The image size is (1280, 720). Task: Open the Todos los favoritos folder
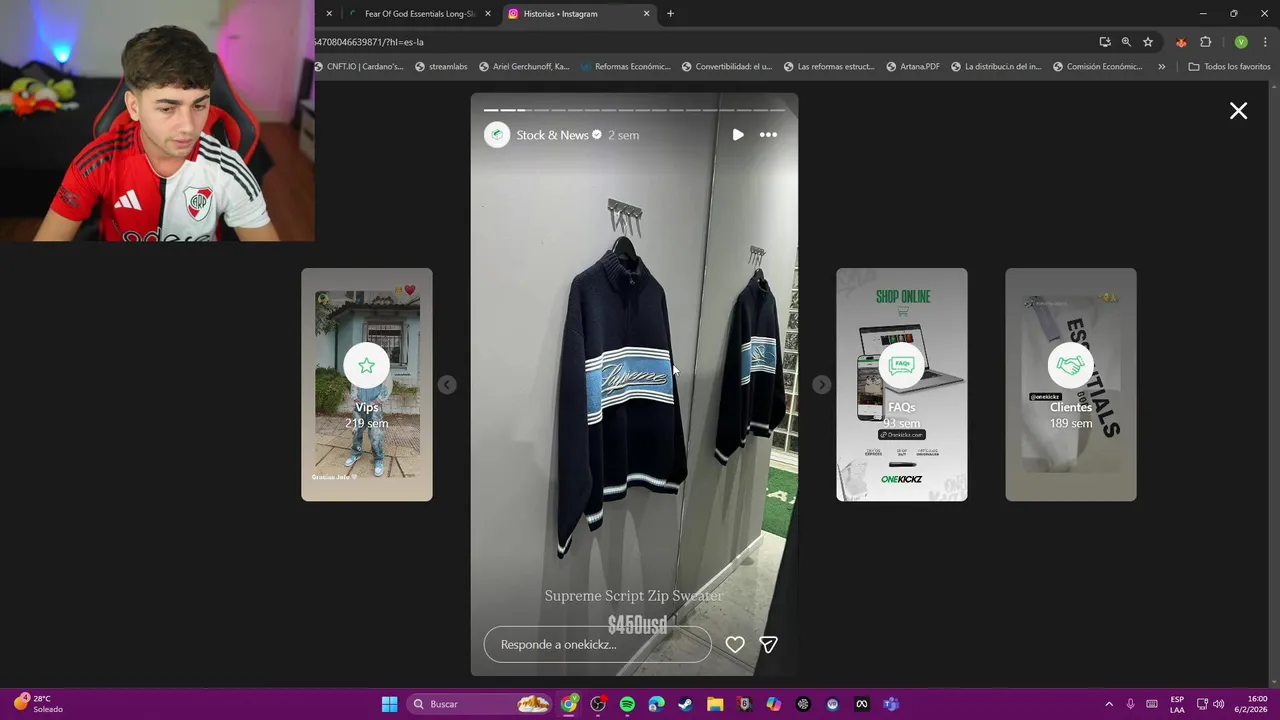[x=1229, y=67]
